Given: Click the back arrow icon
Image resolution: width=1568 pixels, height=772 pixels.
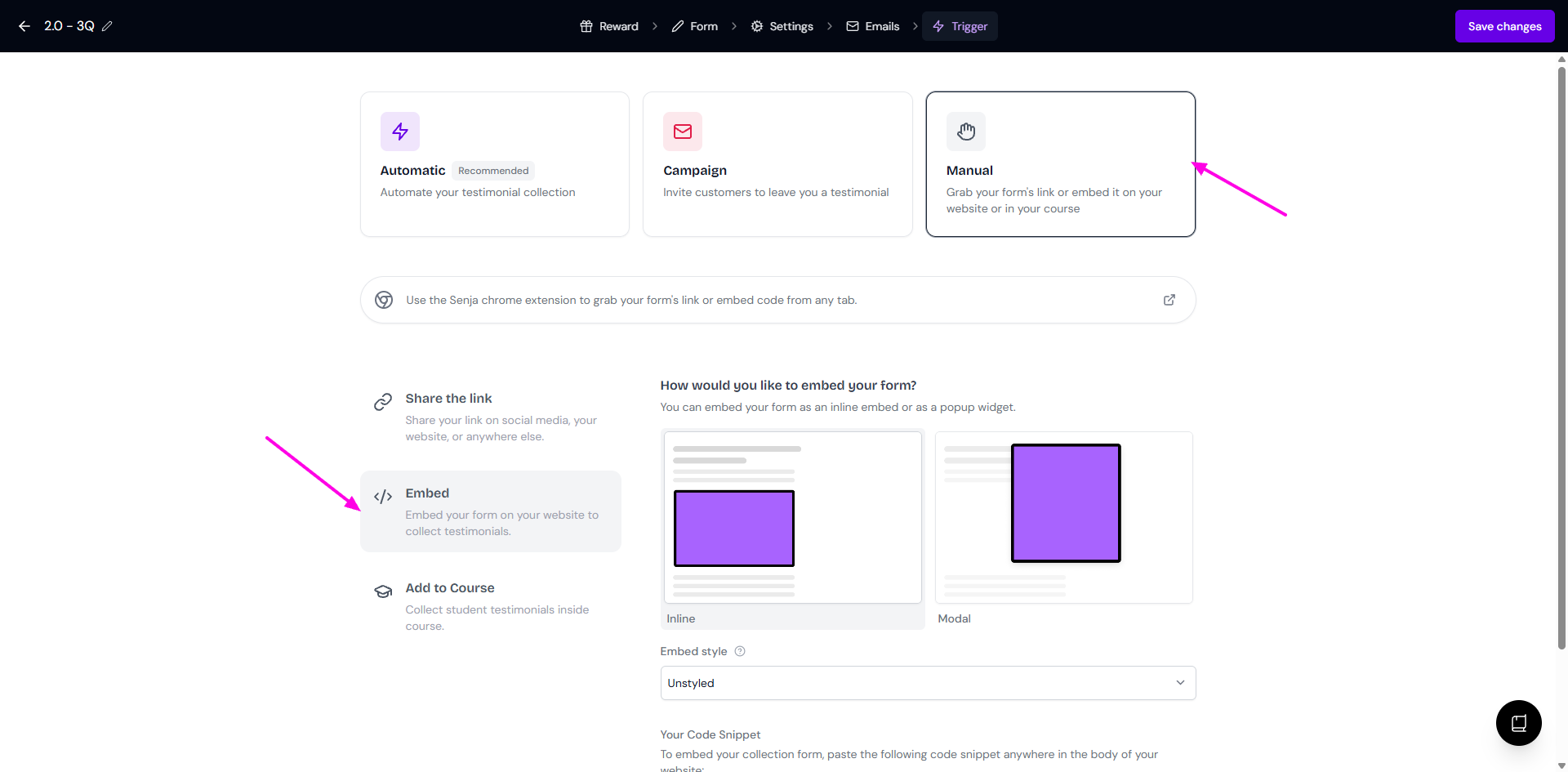Looking at the screenshot, I should [24, 26].
